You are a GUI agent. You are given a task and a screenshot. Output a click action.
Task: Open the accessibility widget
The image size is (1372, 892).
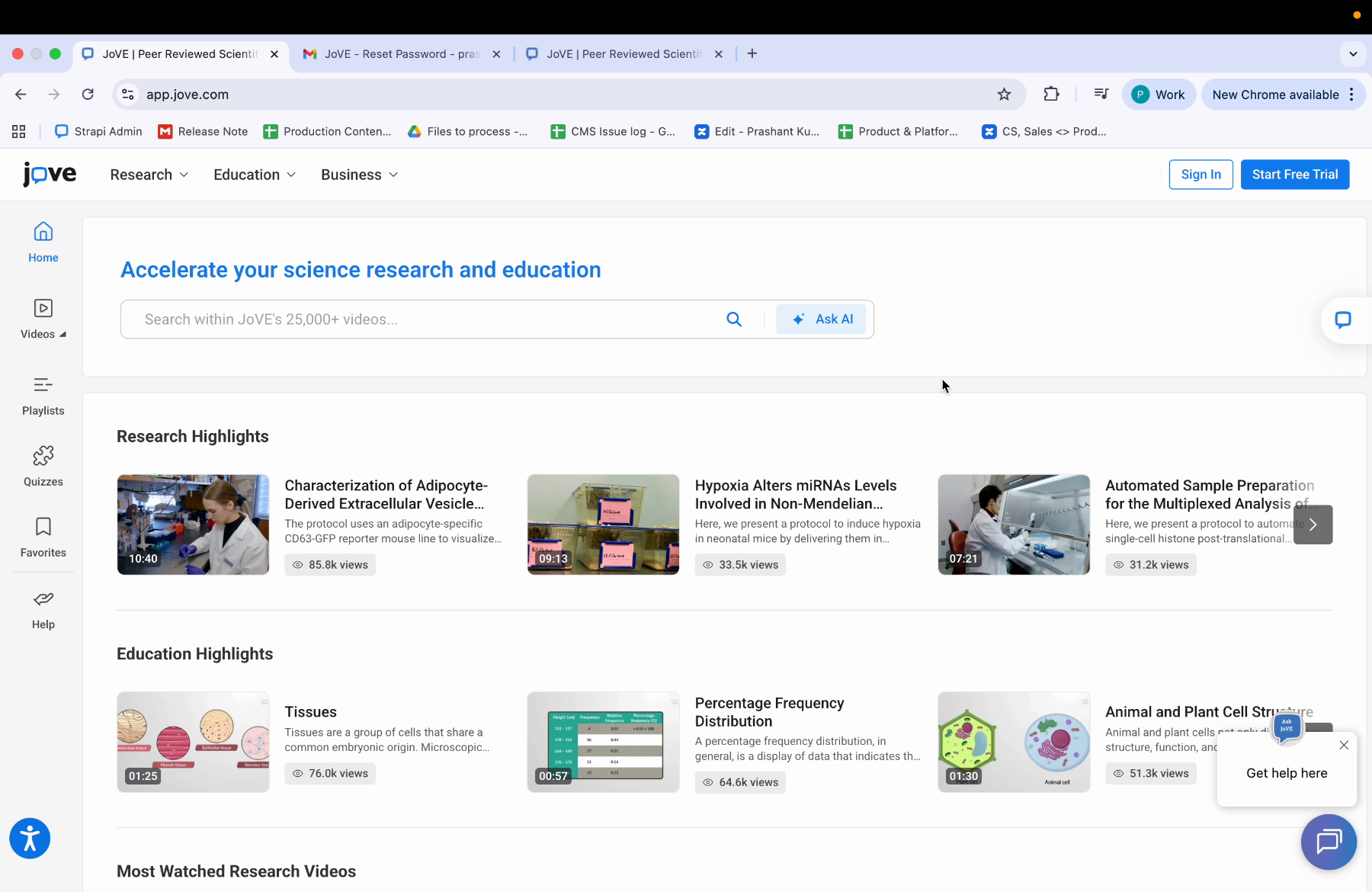[30, 839]
